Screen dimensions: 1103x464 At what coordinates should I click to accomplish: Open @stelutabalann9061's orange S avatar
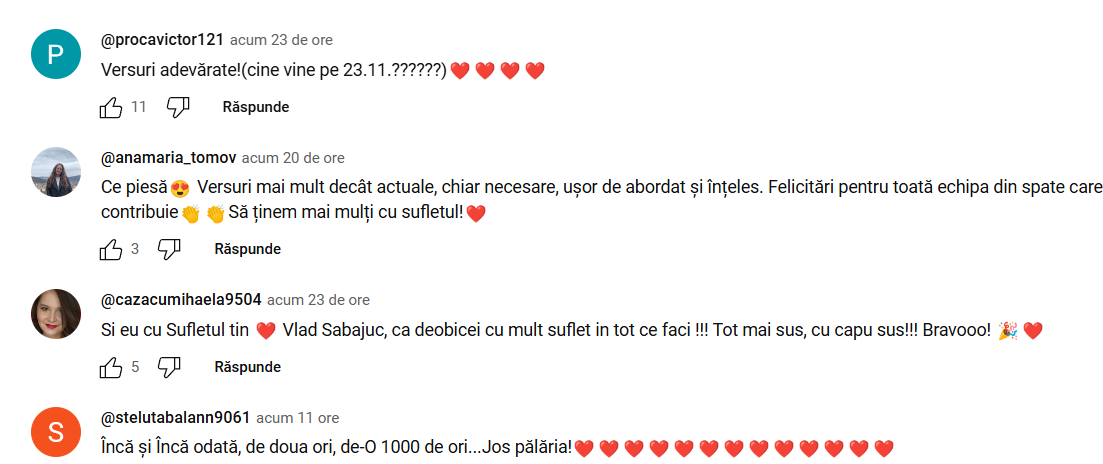[x=56, y=432]
